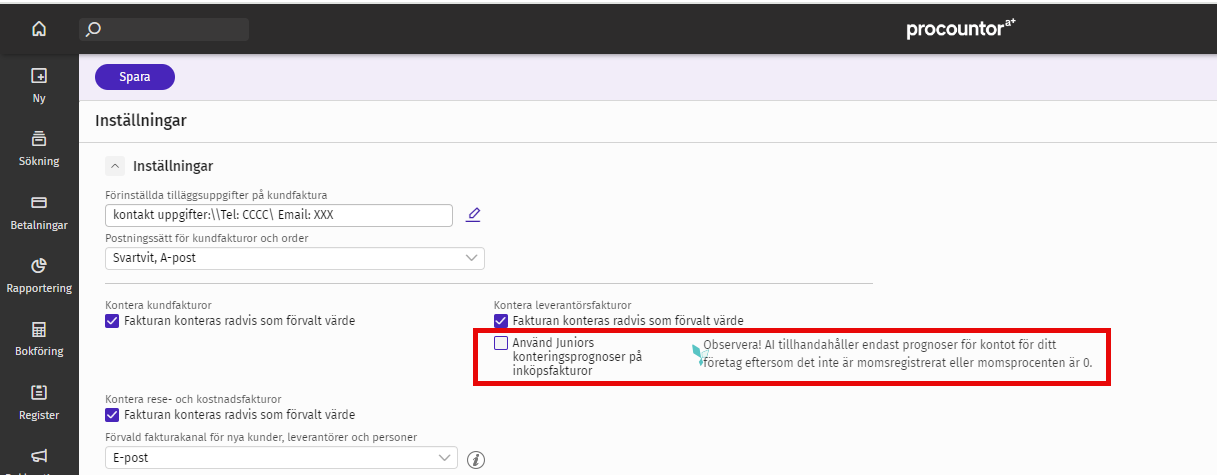Toggle Kontera kundfakturor radvis checkbox
The width and height of the screenshot is (1217, 475).
[x=112, y=321]
